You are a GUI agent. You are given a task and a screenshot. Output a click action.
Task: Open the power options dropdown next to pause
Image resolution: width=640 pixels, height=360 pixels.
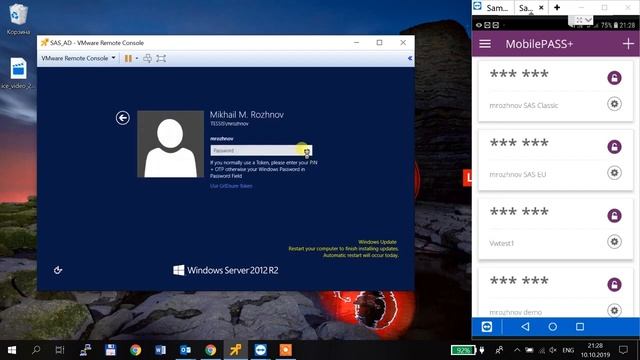137,58
